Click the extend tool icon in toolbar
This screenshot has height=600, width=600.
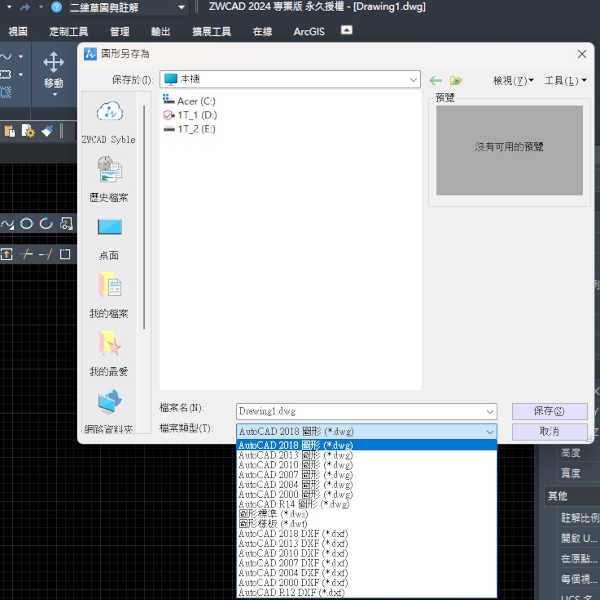click(46, 254)
